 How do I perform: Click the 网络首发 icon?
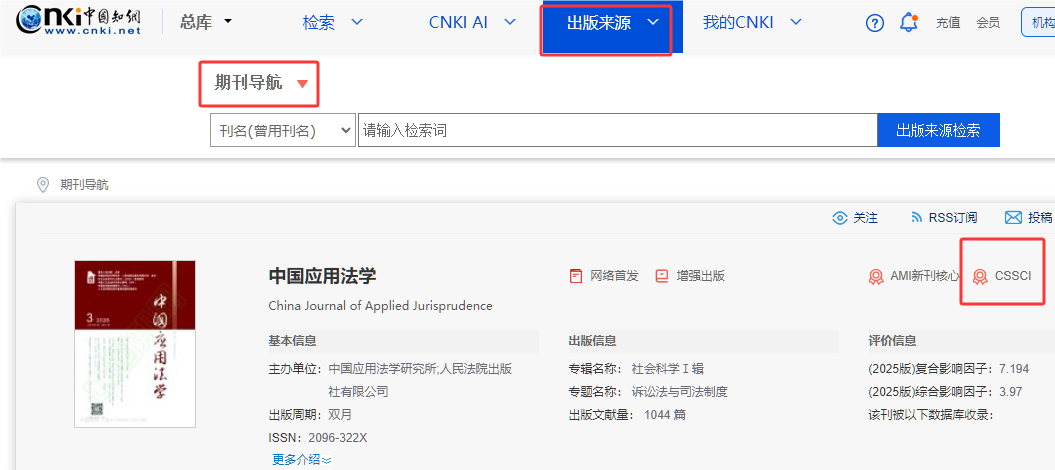click(x=576, y=276)
